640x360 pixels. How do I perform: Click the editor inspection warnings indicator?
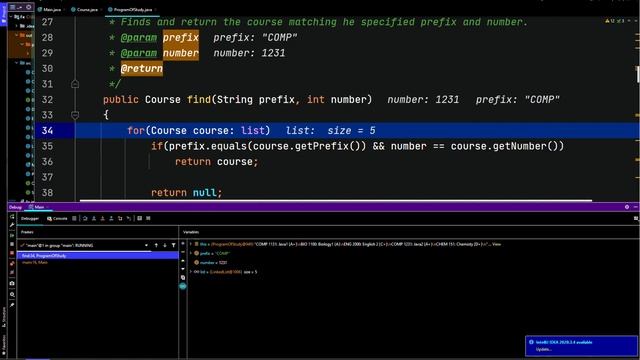click(x=615, y=20)
